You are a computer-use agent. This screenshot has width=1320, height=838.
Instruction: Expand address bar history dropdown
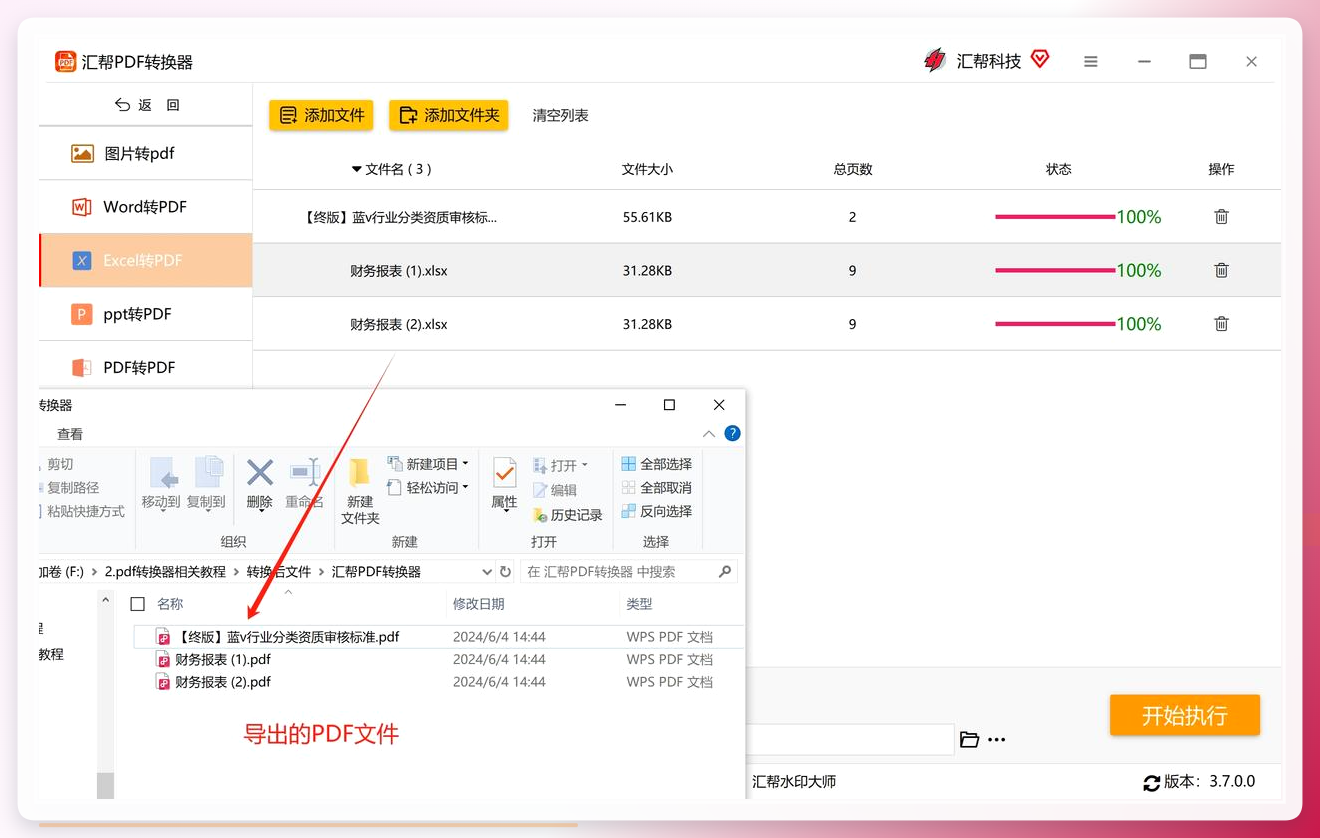pos(487,572)
